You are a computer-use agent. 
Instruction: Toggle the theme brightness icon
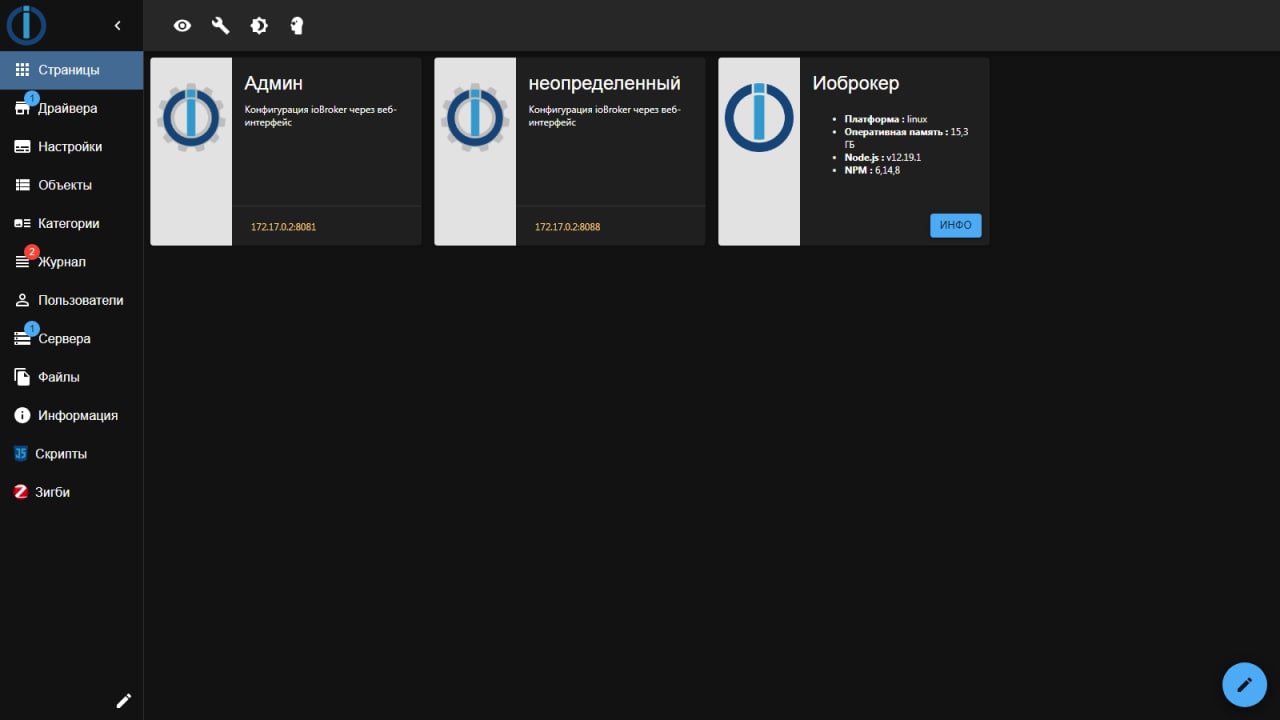(259, 26)
